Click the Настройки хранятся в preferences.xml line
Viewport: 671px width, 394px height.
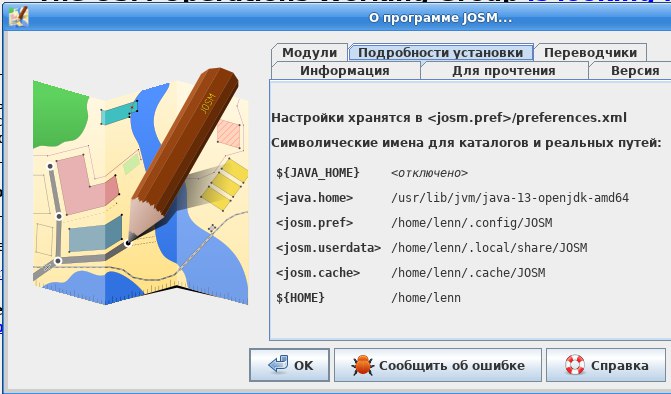point(449,118)
